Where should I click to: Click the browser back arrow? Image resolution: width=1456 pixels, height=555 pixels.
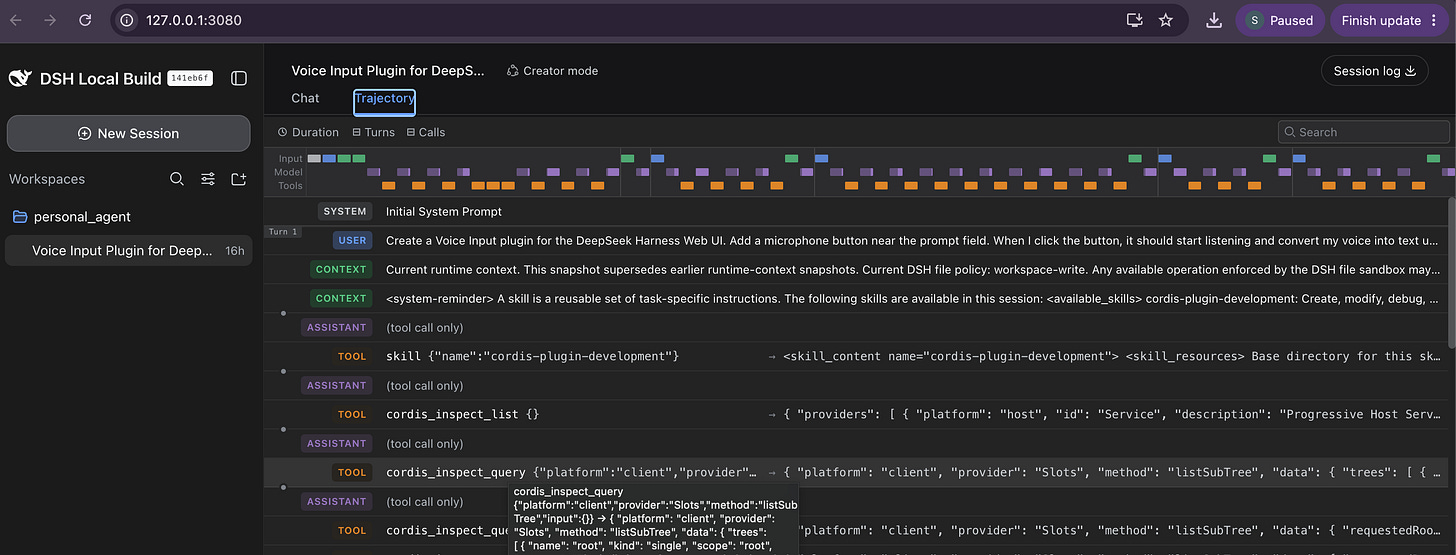[16, 20]
